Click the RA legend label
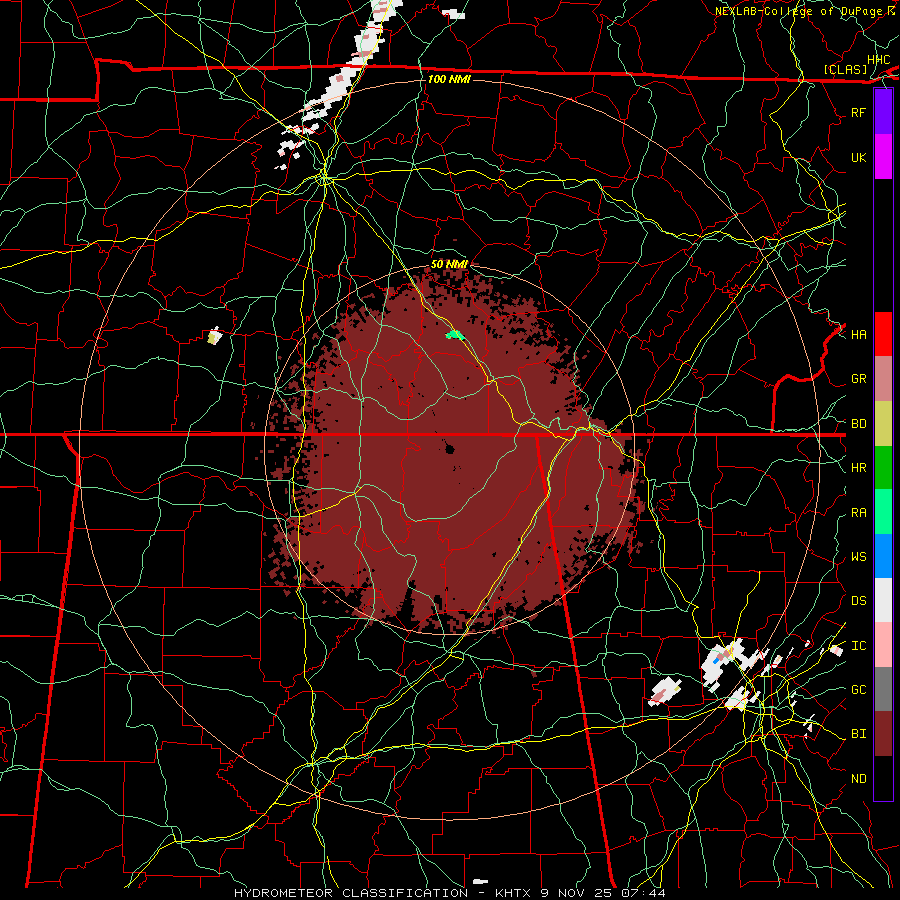The image size is (900, 900). coord(858,513)
